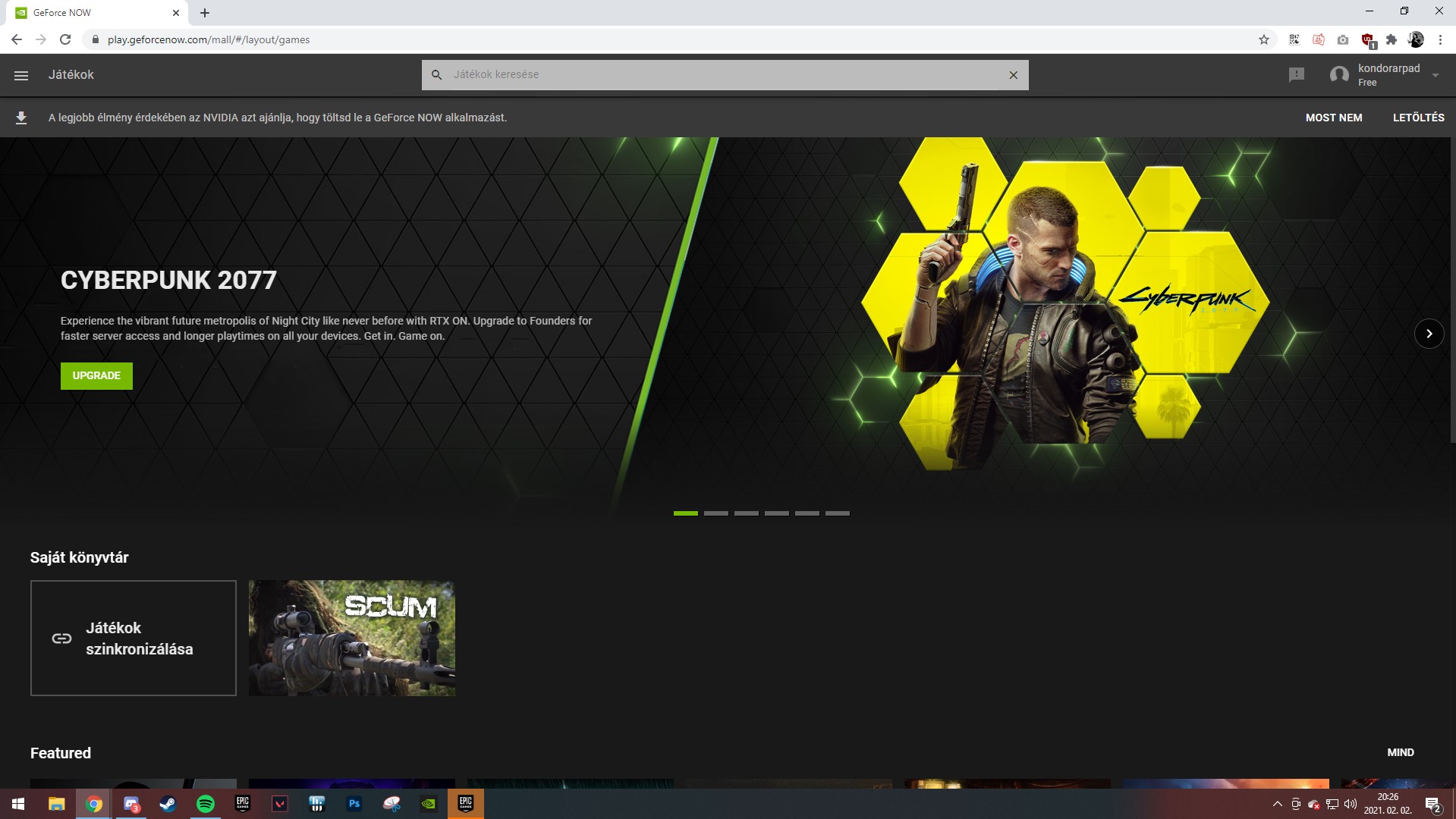Expand the kondorarpad account dropdown
The width and height of the screenshot is (1456, 819).
point(1435,75)
